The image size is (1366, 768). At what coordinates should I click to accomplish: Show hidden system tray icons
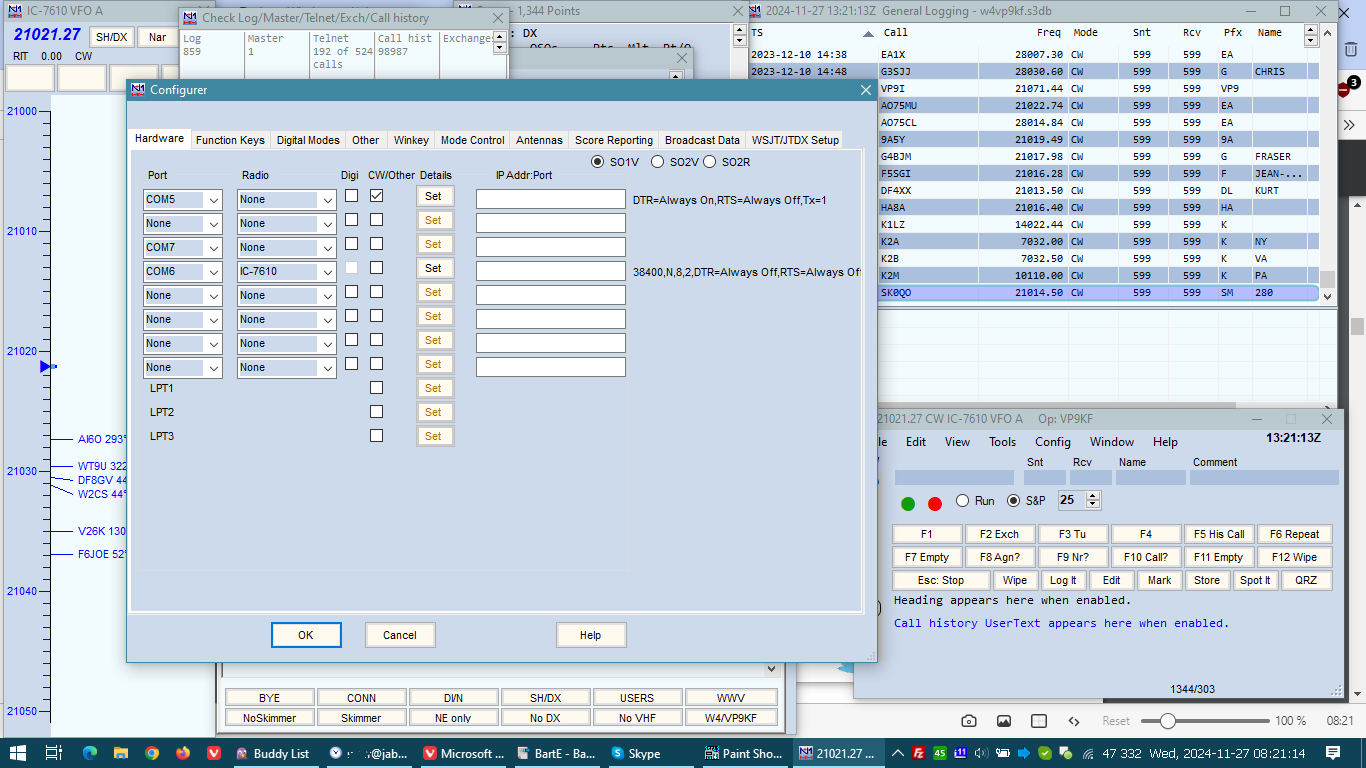pyautogui.click(x=898, y=753)
